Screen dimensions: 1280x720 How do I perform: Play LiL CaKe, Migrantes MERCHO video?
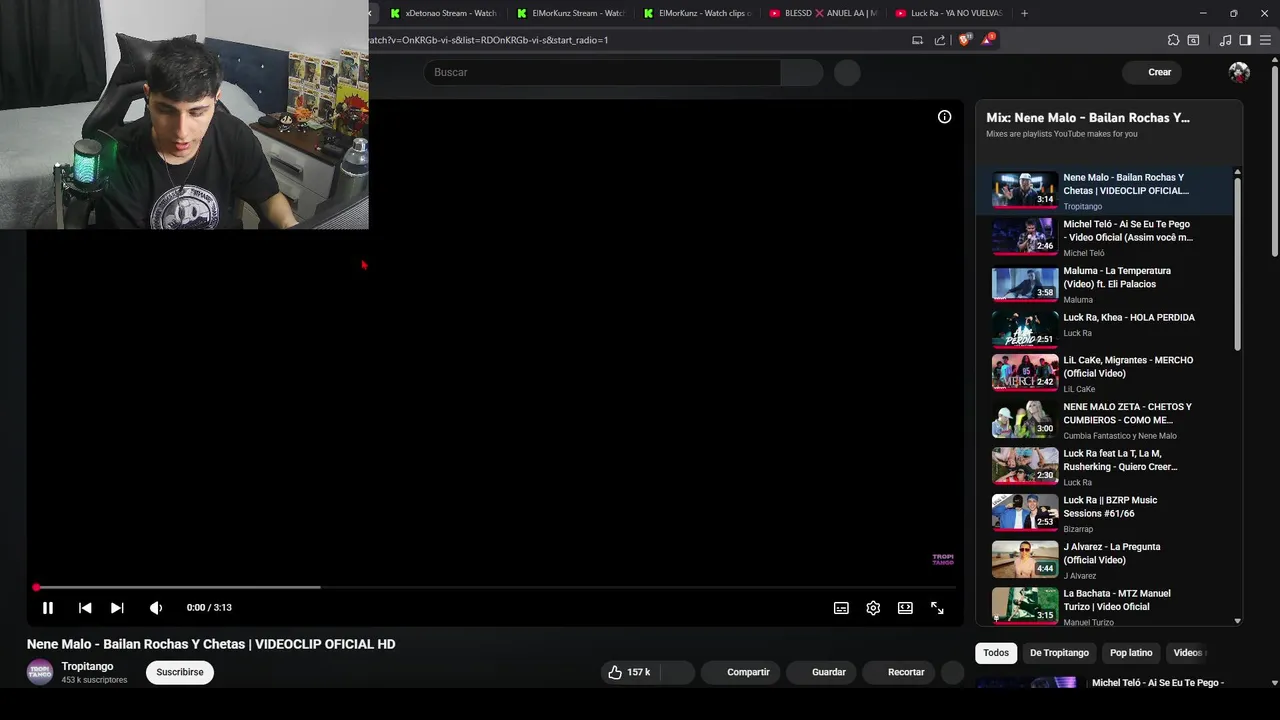click(1104, 373)
